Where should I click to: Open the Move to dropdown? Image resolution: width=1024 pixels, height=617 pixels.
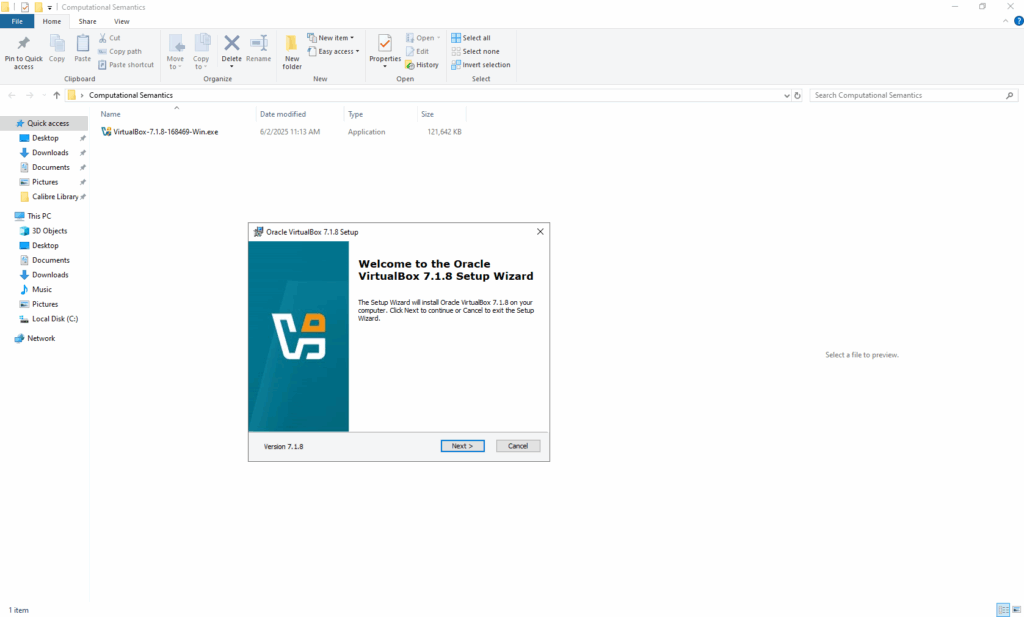[175, 52]
